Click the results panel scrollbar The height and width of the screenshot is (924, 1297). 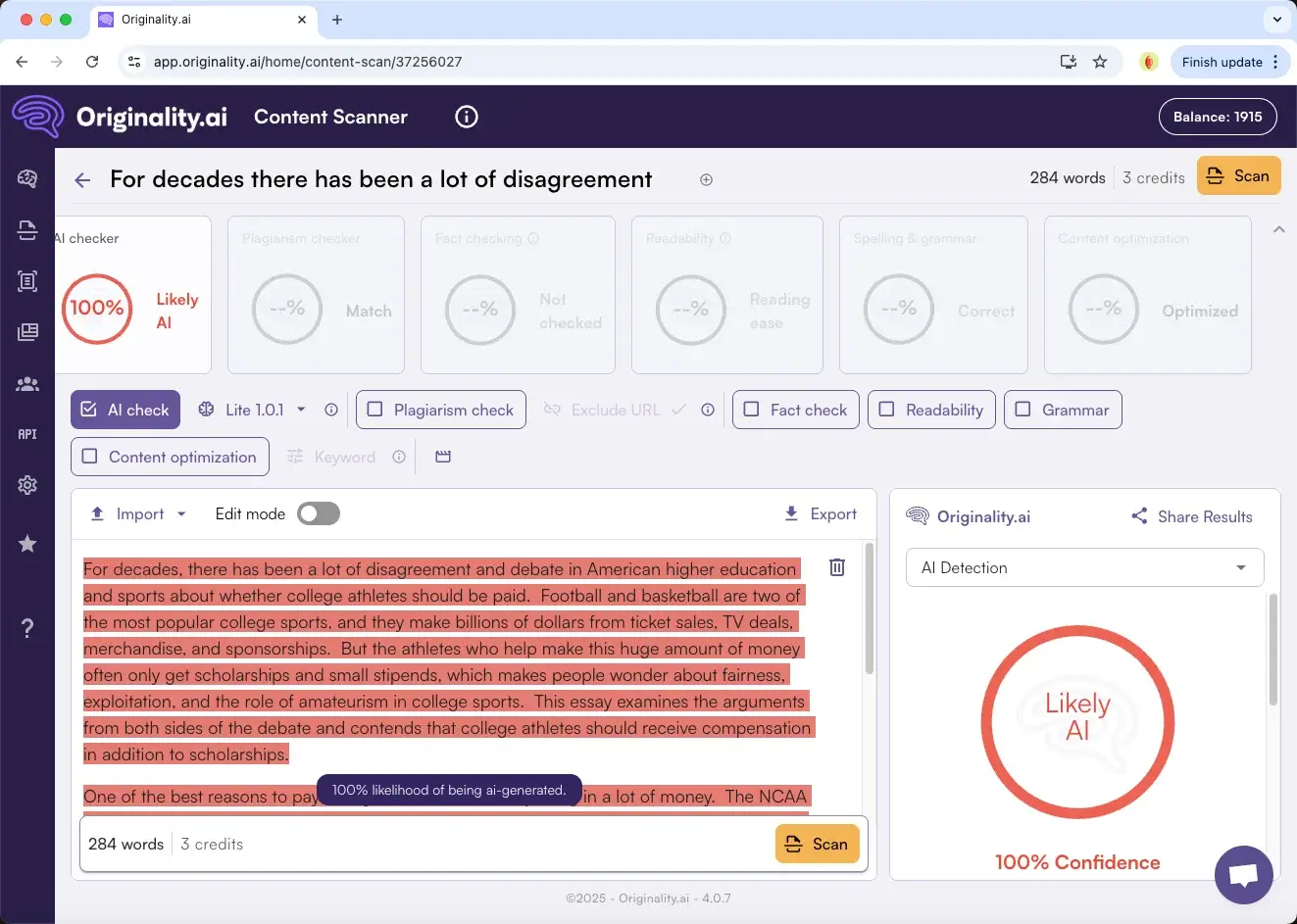pyautogui.click(x=1273, y=649)
